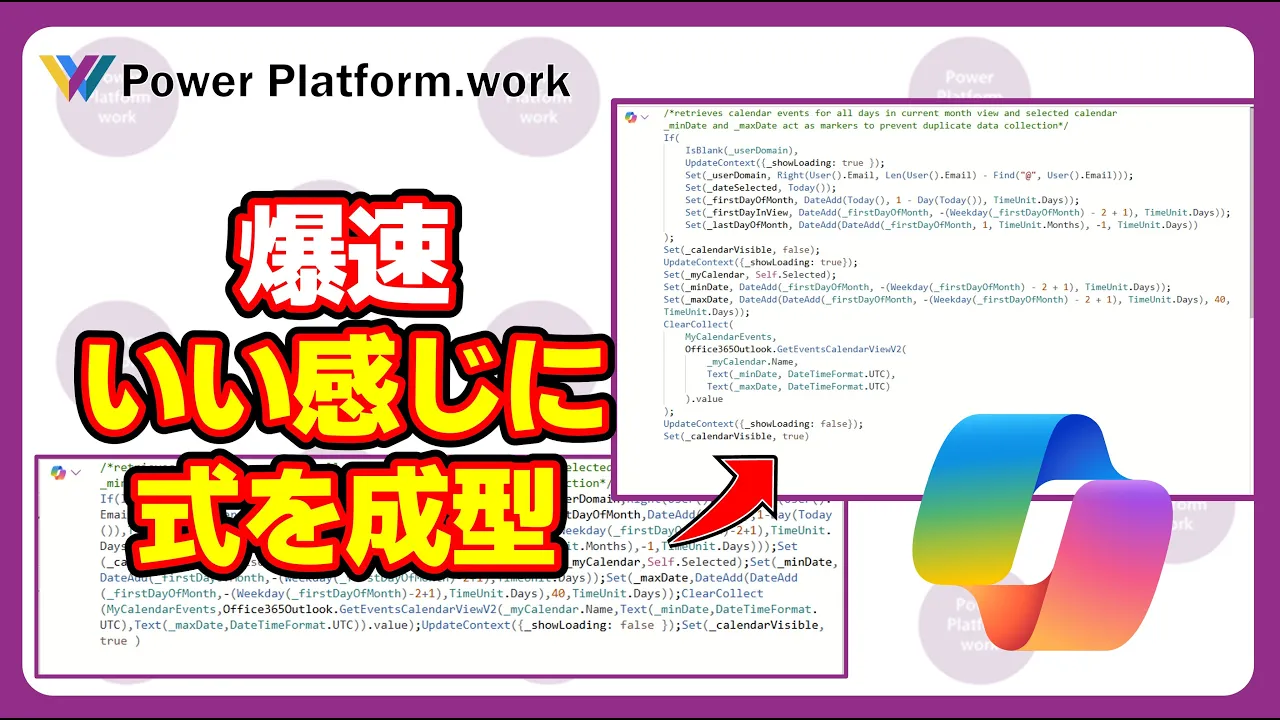Viewport: 1280px width, 720px height.
Task: Click the Power Platform.work logo mark
Action: pos(77,79)
